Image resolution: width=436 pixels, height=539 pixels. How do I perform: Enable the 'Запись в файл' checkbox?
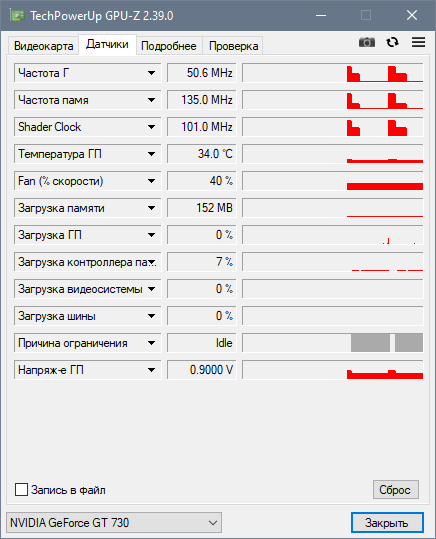coord(21,490)
